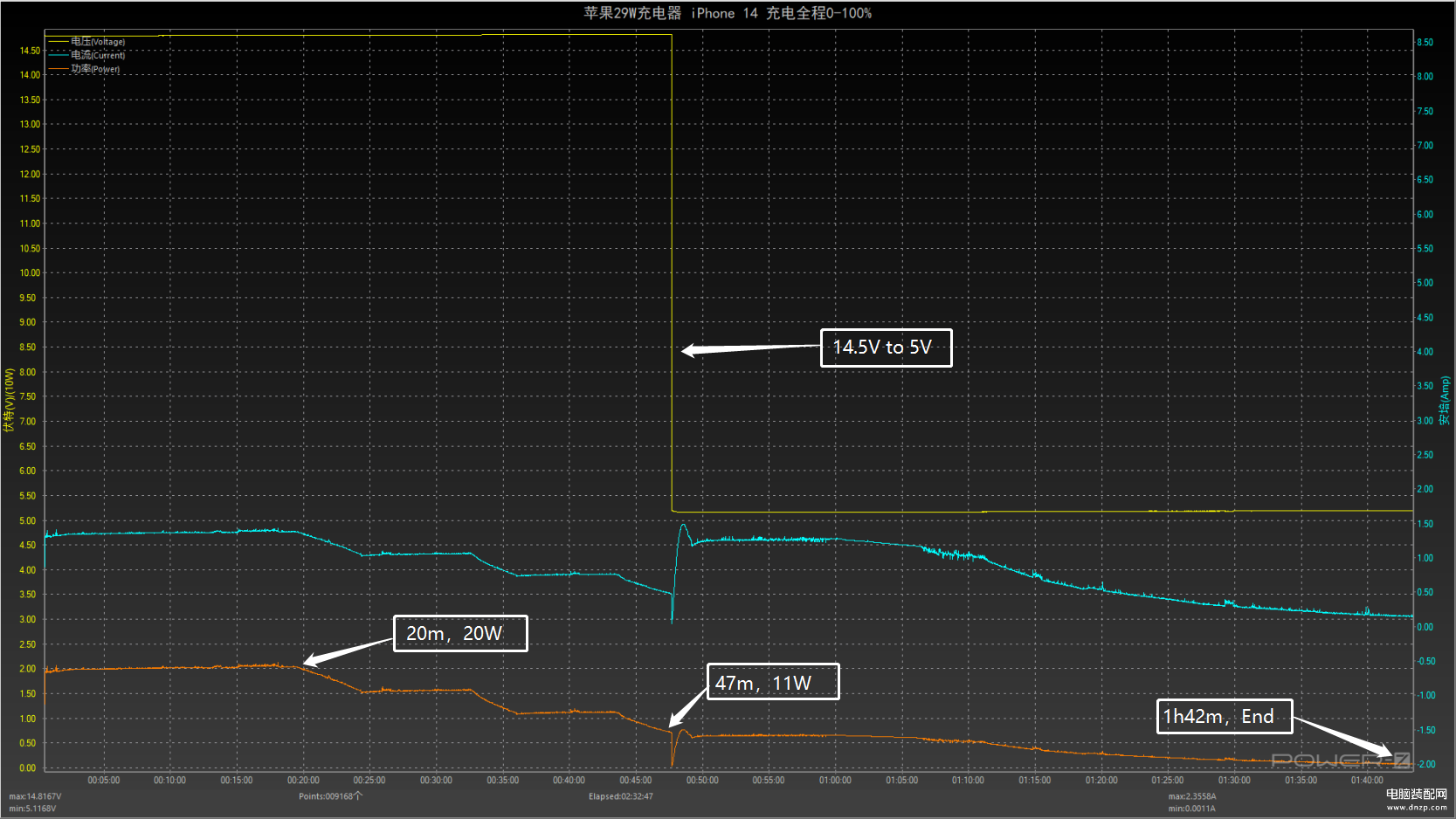Click the 00:25:00 time axis label

tap(369, 781)
